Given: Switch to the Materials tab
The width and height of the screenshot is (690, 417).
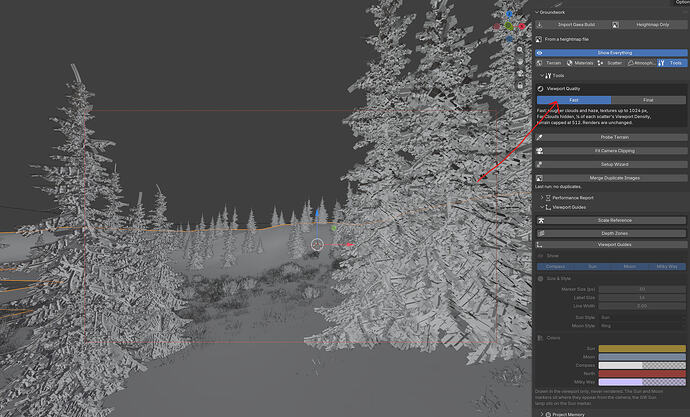Looking at the screenshot, I should click(x=580, y=63).
